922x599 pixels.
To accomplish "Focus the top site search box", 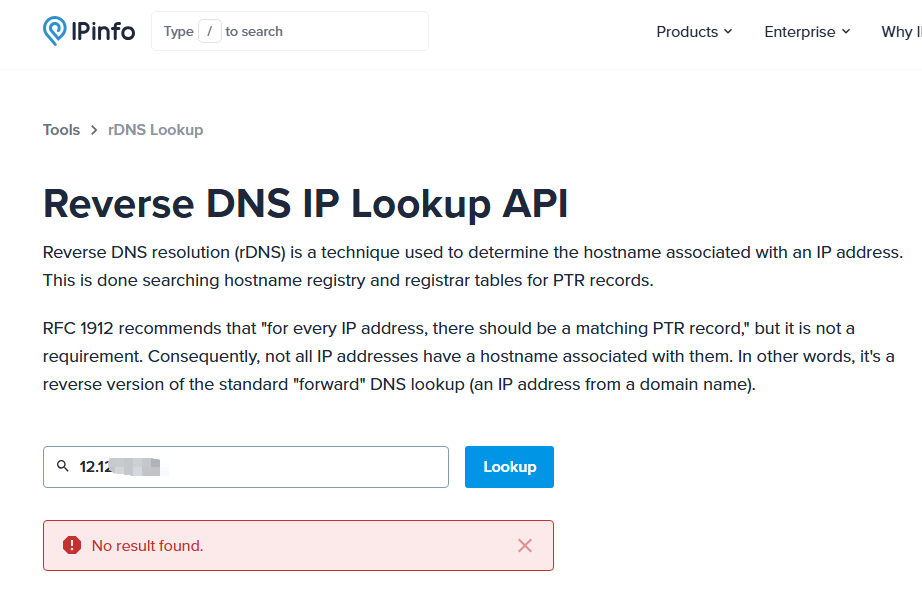I will coord(290,31).
